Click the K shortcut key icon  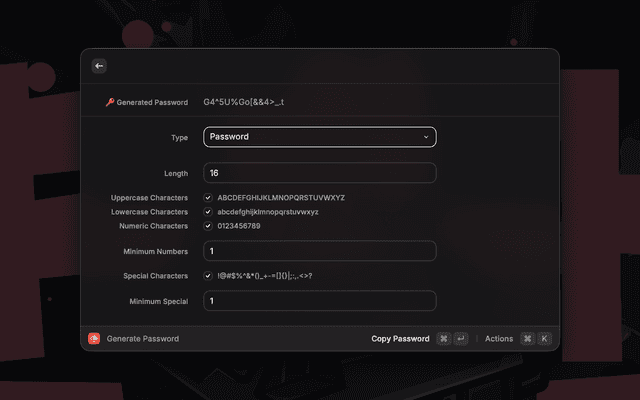(544, 339)
